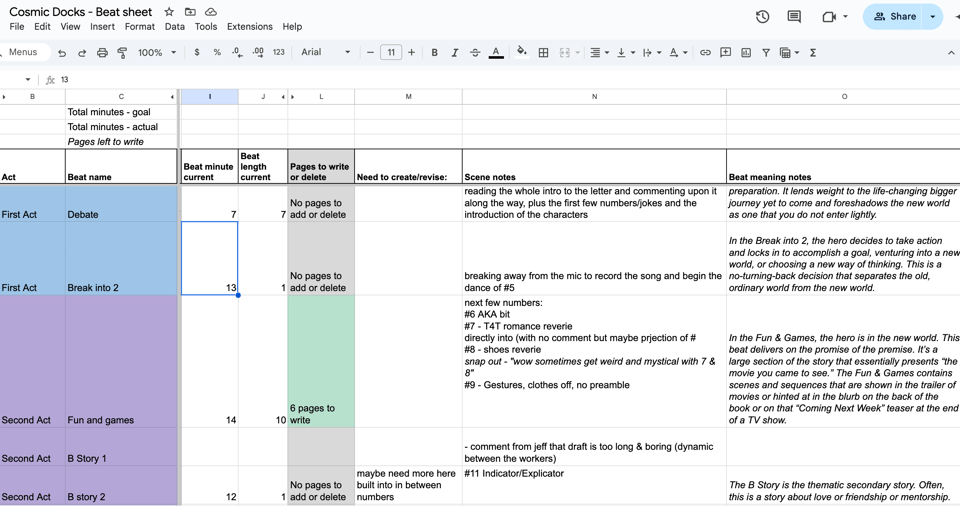Click the print icon
Screen dimensions: 960x506
pyautogui.click(x=102, y=53)
